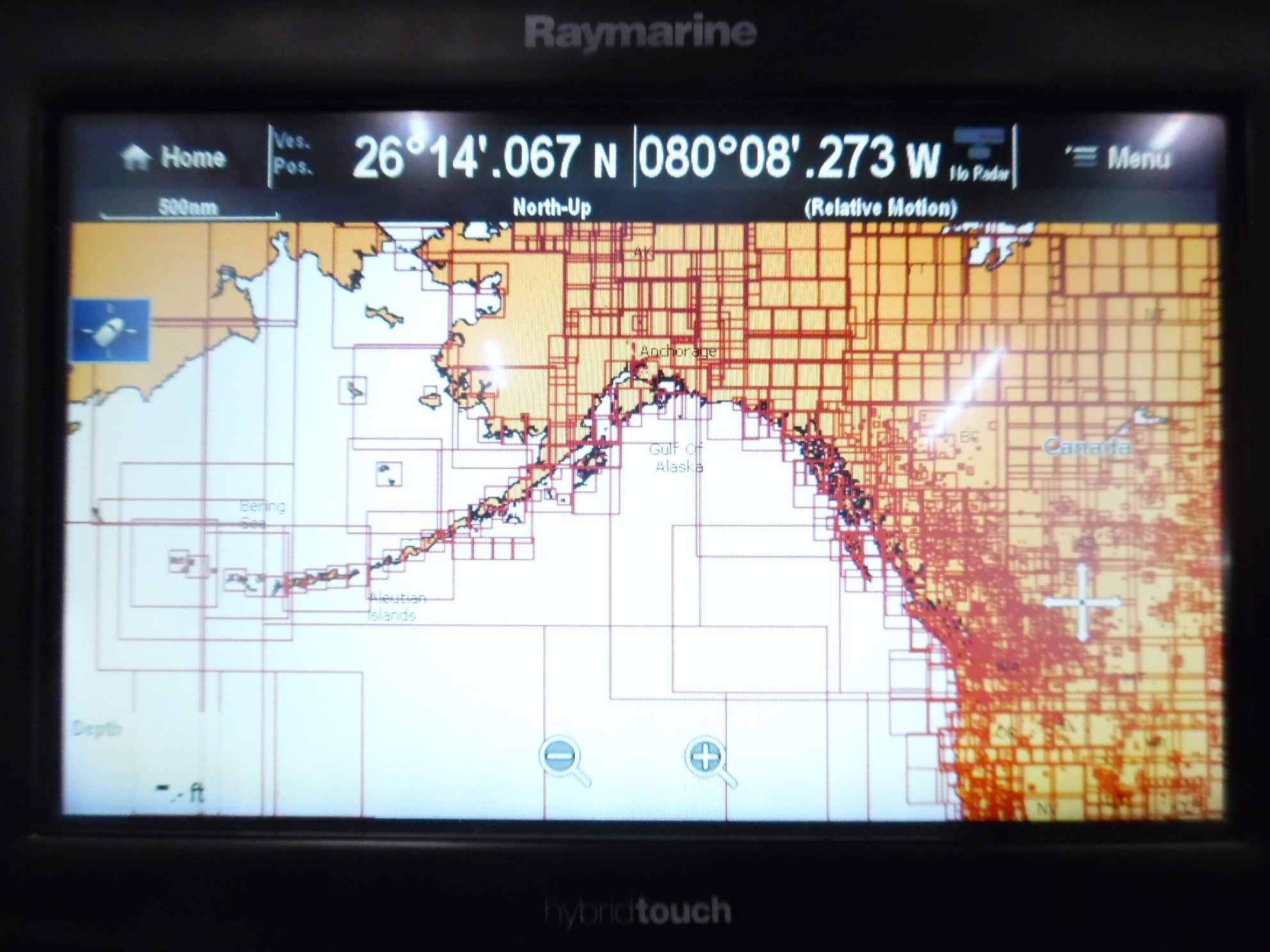Tap the longitude readout 080°08'.273 W
The width and height of the screenshot is (1270, 952).
(789, 157)
